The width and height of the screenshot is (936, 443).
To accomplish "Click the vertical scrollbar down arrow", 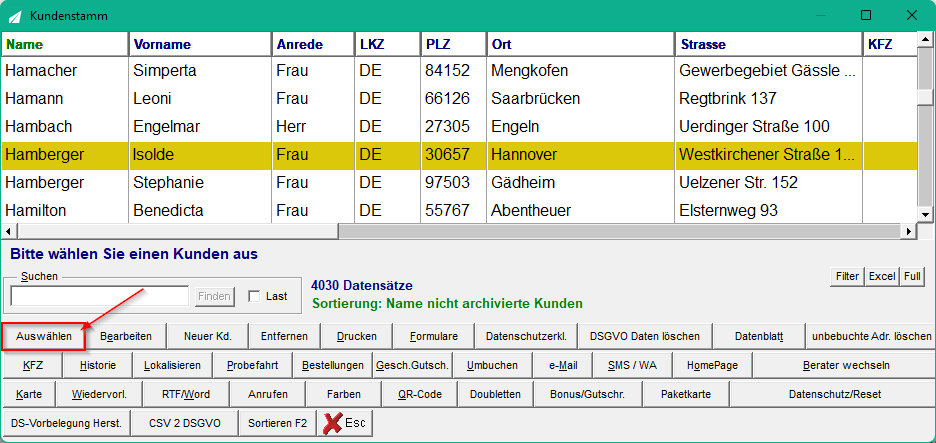I will [x=925, y=215].
